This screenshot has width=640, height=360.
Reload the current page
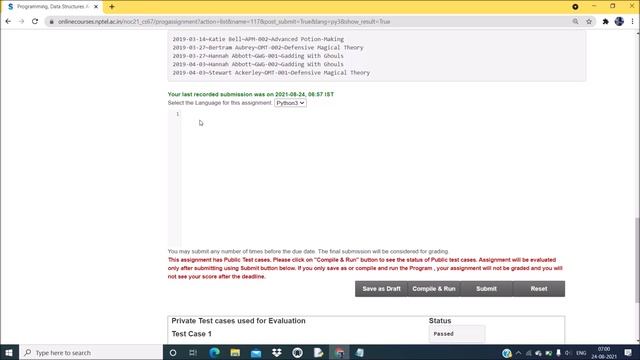click(35, 22)
